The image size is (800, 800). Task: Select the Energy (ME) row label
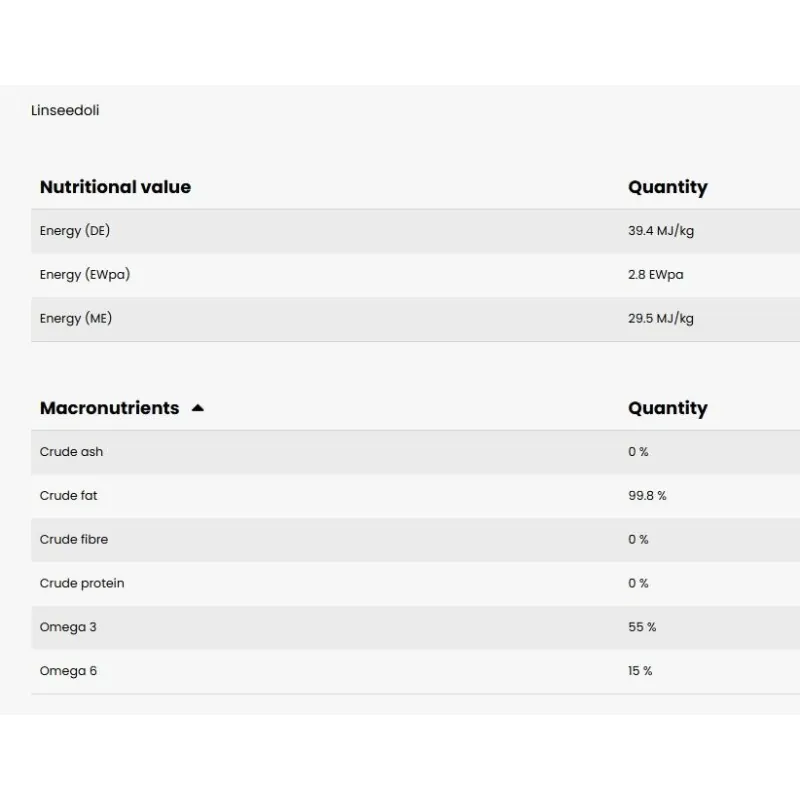point(75,319)
